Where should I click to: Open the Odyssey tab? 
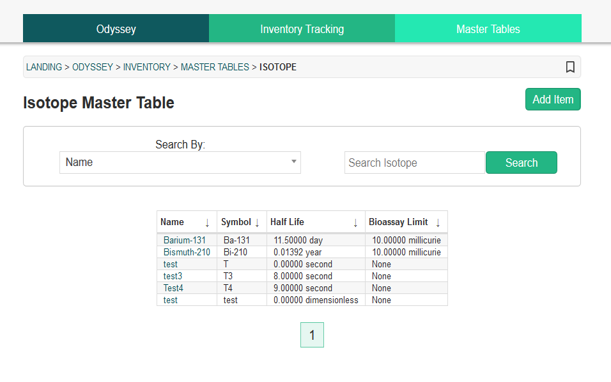(x=116, y=28)
